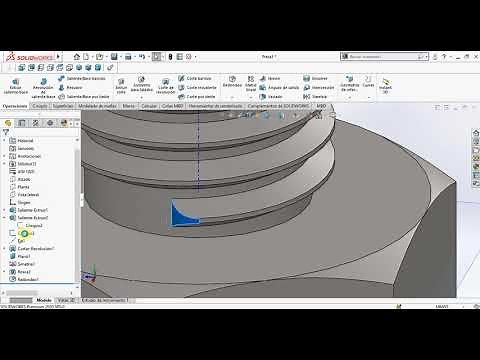
Task: Choose Corte barrido in ribbon
Action: tap(195, 78)
